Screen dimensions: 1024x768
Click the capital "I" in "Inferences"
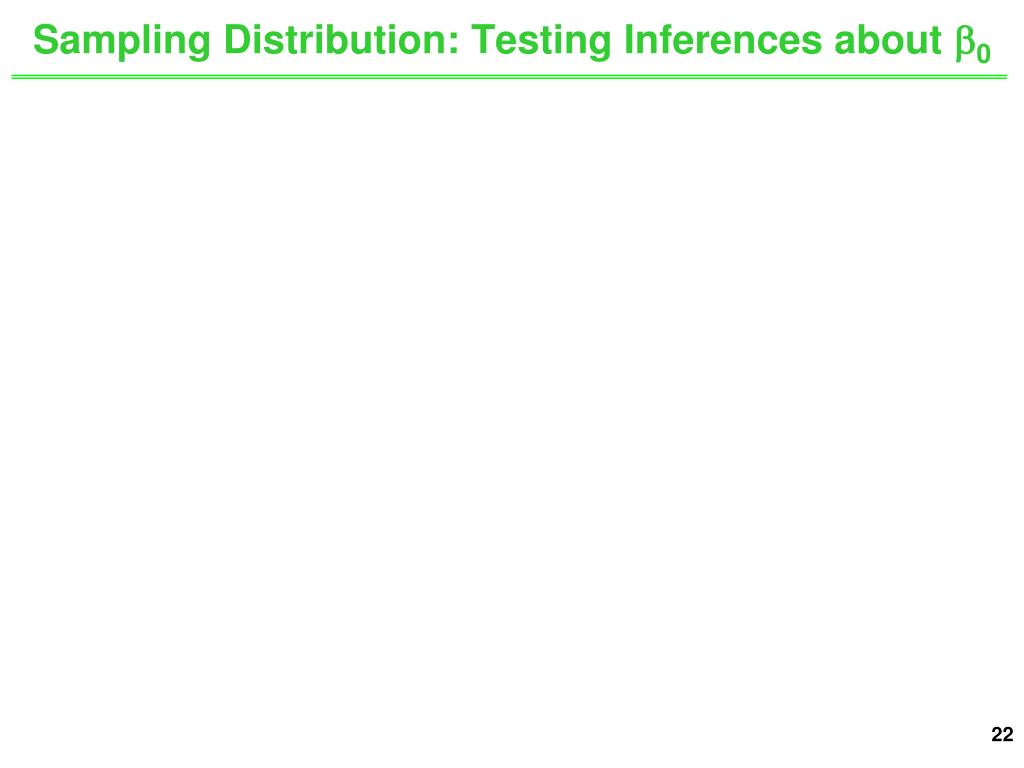629,40
